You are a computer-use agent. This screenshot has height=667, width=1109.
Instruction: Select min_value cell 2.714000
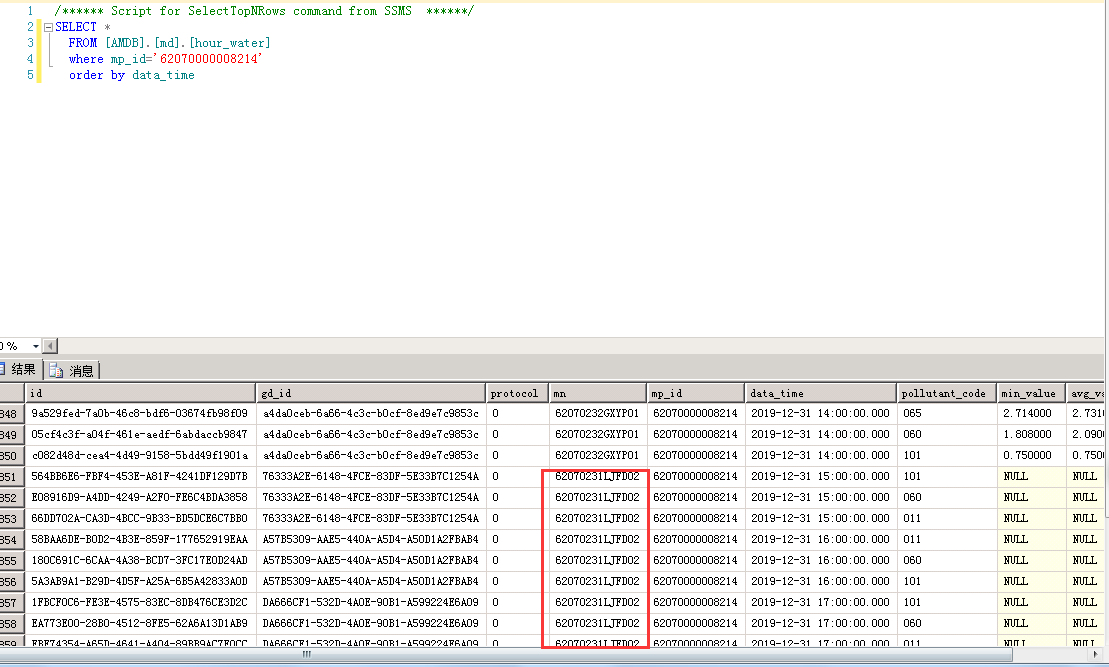(x=1031, y=414)
